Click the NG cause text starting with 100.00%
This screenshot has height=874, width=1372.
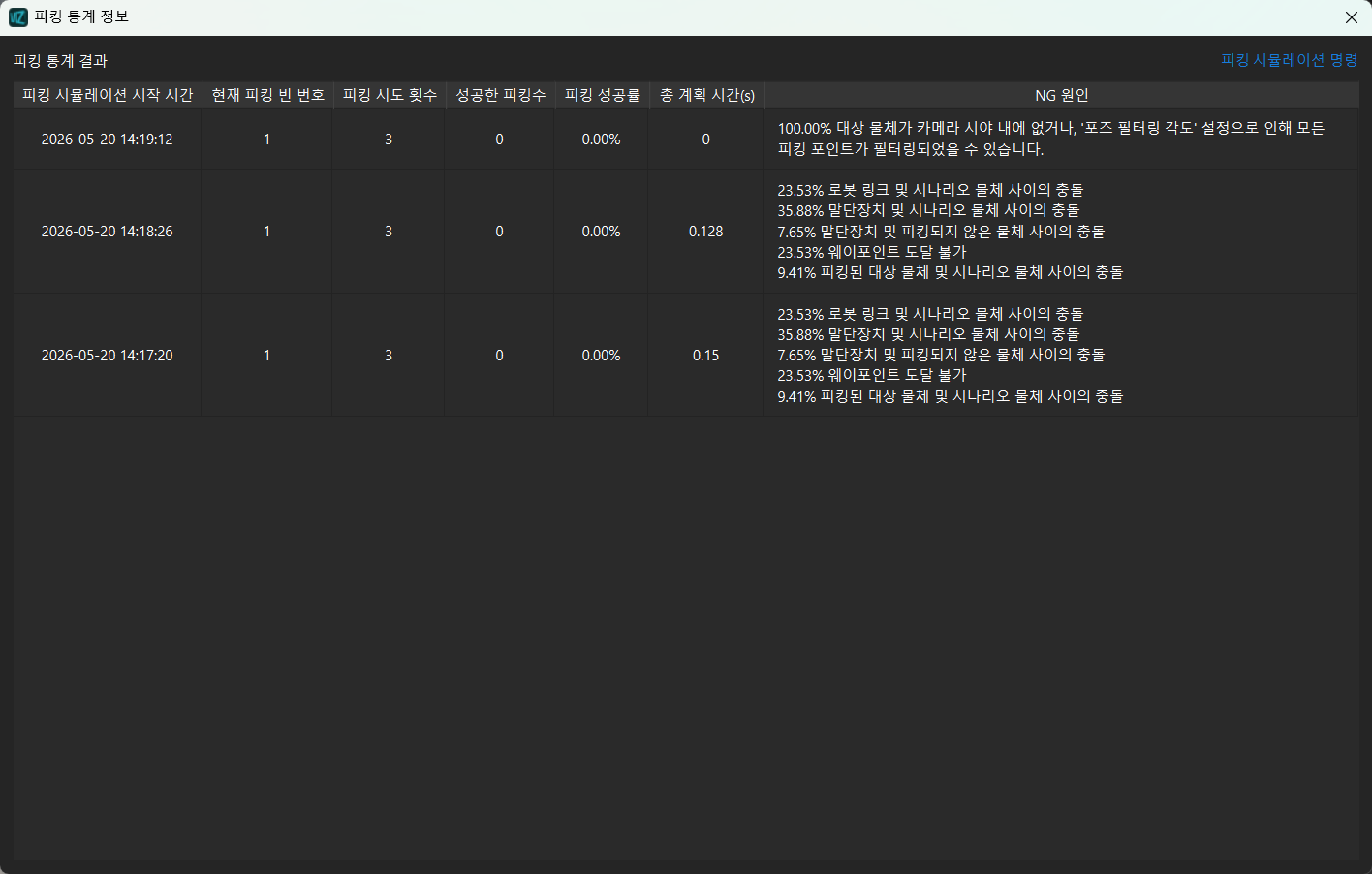tap(1051, 139)
